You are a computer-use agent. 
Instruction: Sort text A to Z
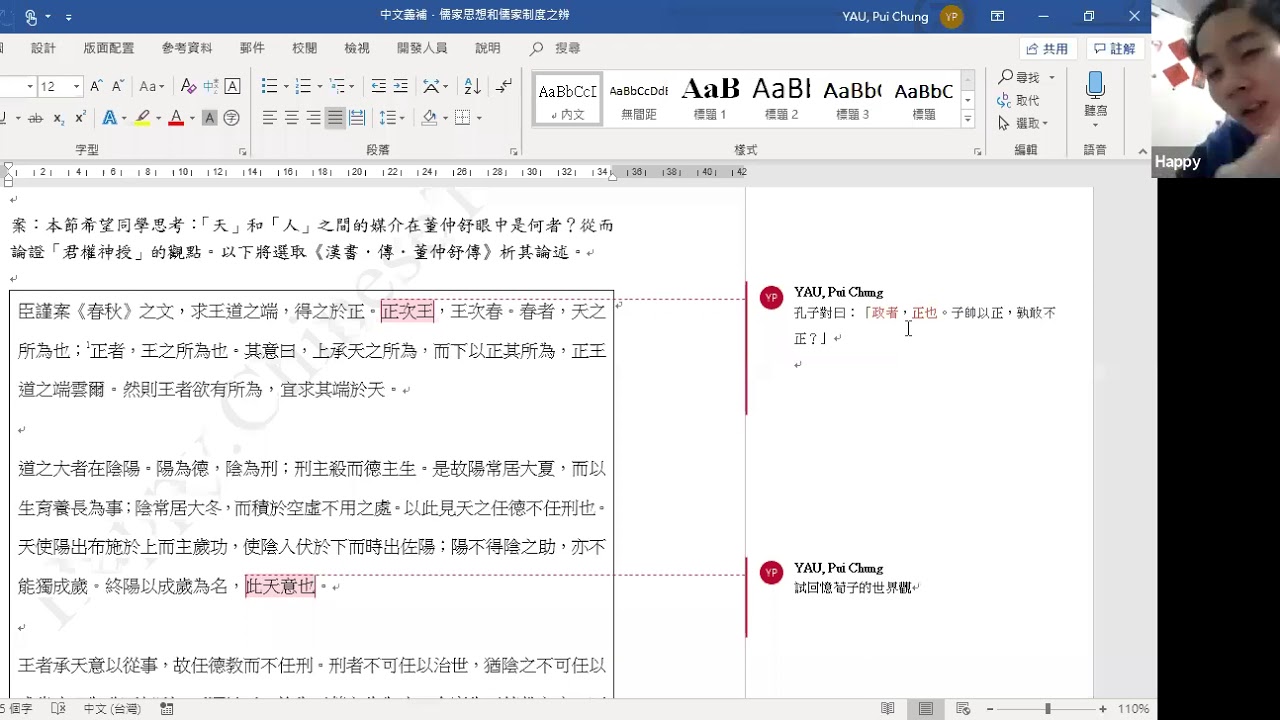pyautogui.click(x=473, y=86)
